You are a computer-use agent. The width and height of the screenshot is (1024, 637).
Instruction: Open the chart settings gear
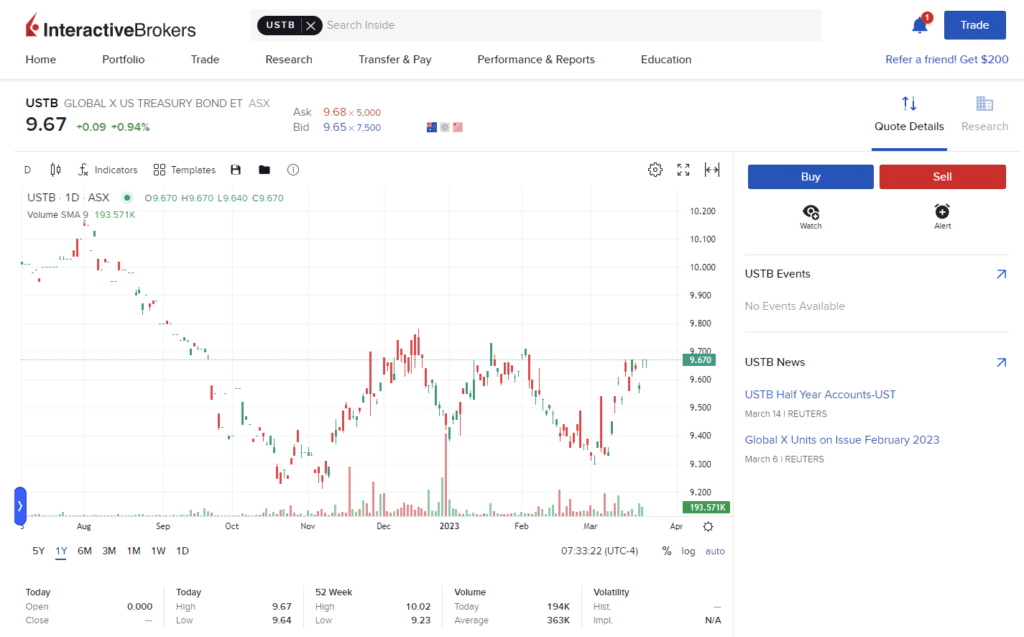(655, 169)
